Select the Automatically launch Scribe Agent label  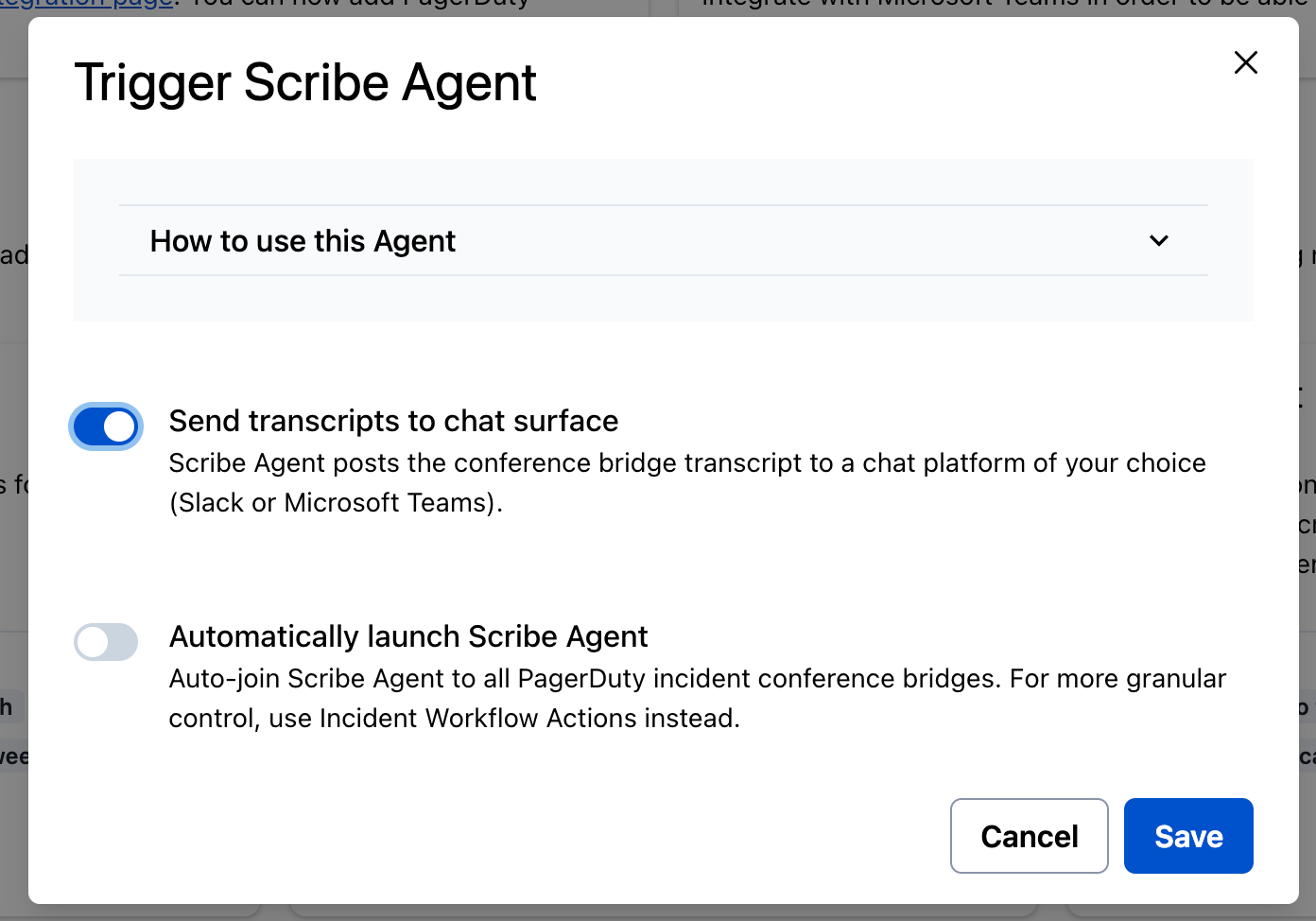click(x=408, y=636)
